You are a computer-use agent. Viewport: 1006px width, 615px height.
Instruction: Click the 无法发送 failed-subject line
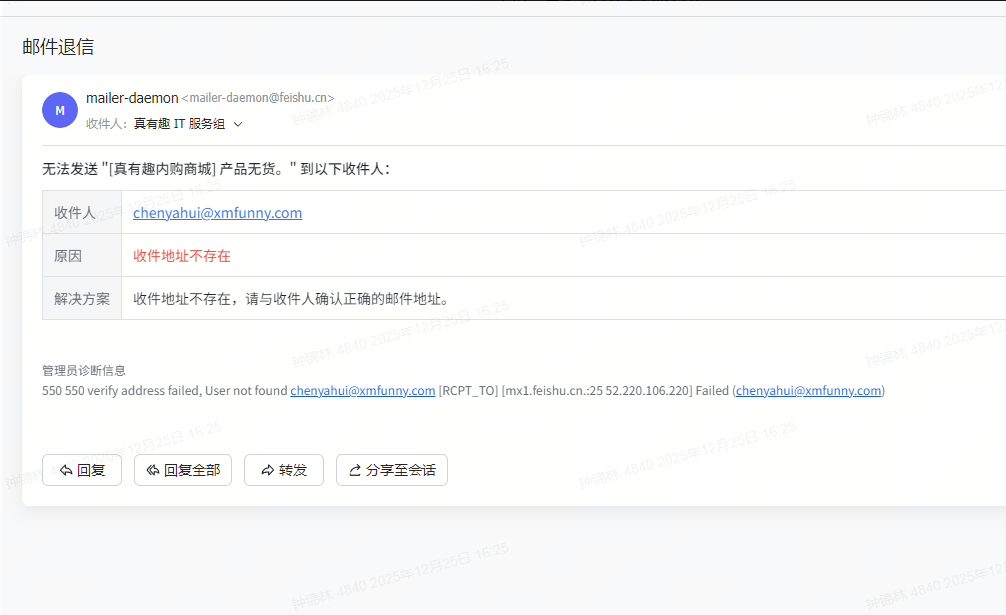point(215,168)
